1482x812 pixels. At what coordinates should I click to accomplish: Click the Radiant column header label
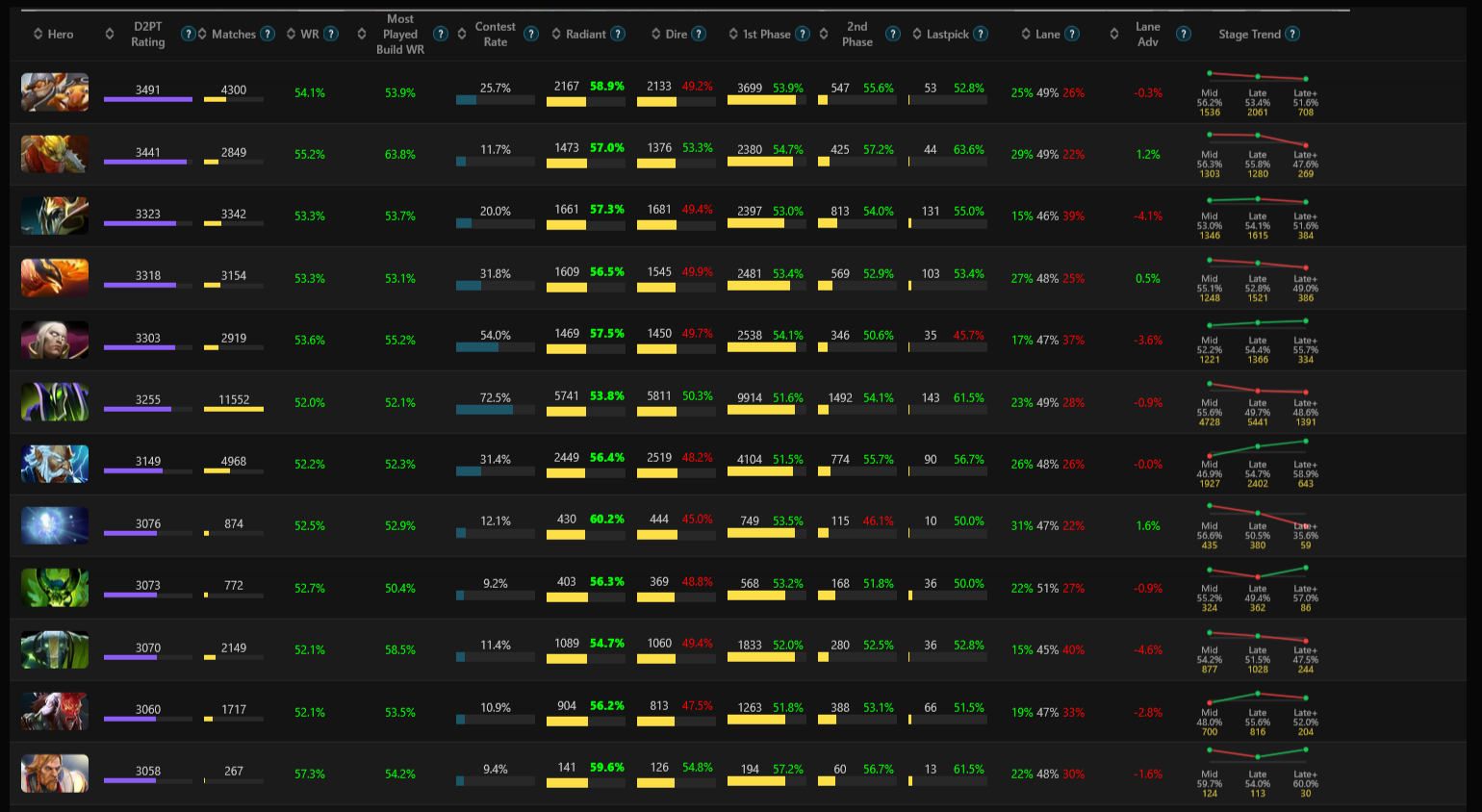(586, 34)
